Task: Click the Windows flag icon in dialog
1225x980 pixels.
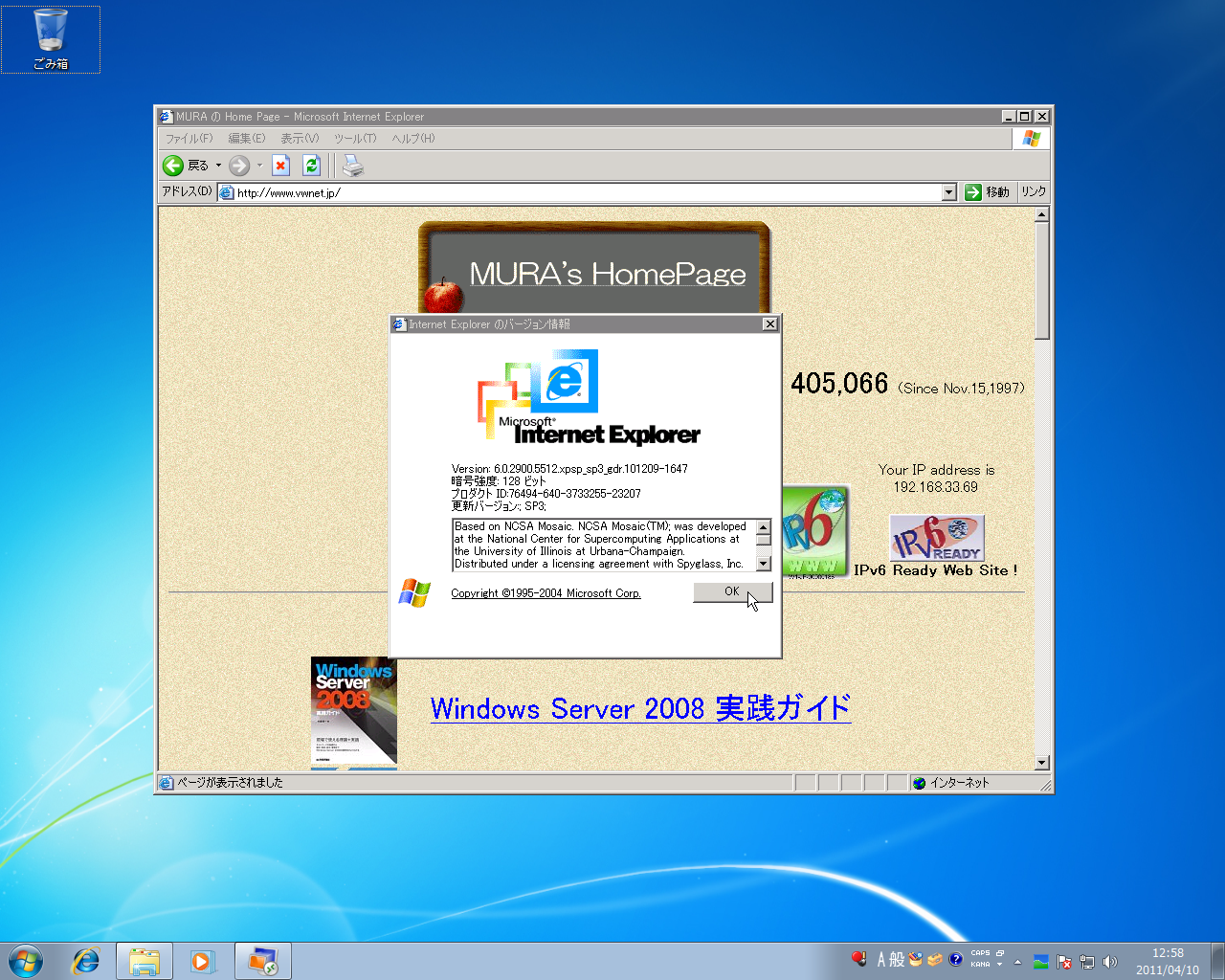Action: coord(414,593)
